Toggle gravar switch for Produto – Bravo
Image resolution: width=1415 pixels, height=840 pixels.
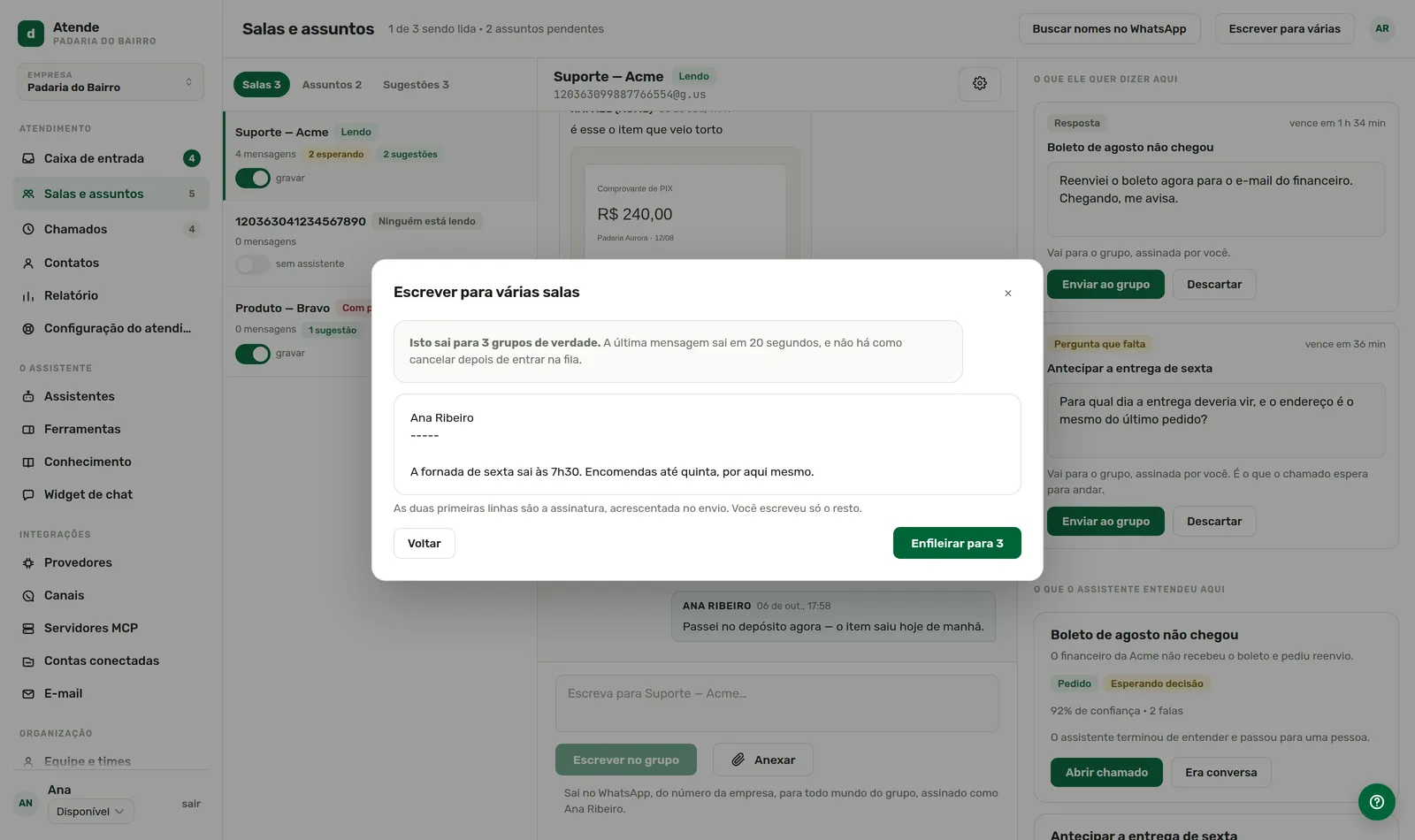(x=253, y=353)
